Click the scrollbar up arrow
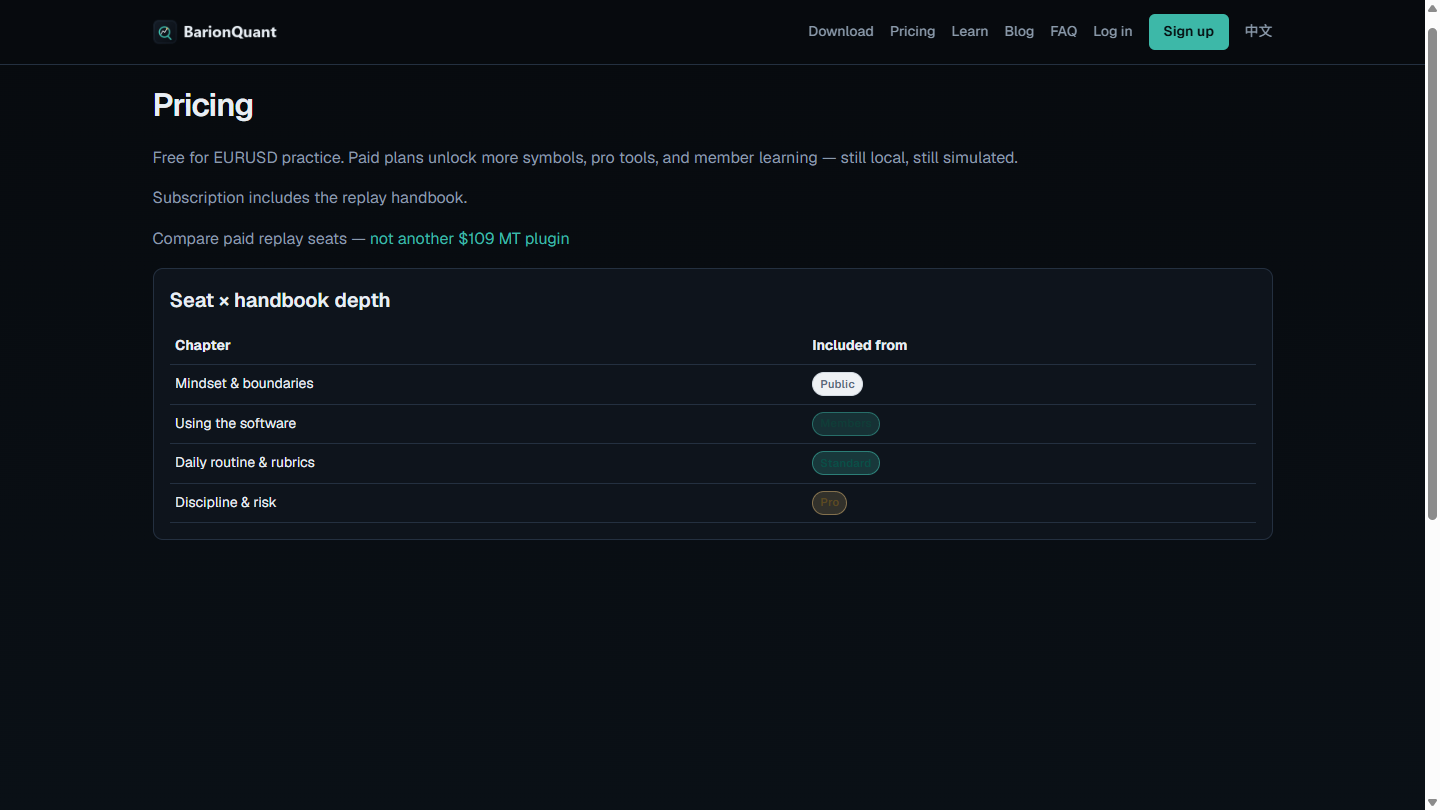 tap(1432, 8)
